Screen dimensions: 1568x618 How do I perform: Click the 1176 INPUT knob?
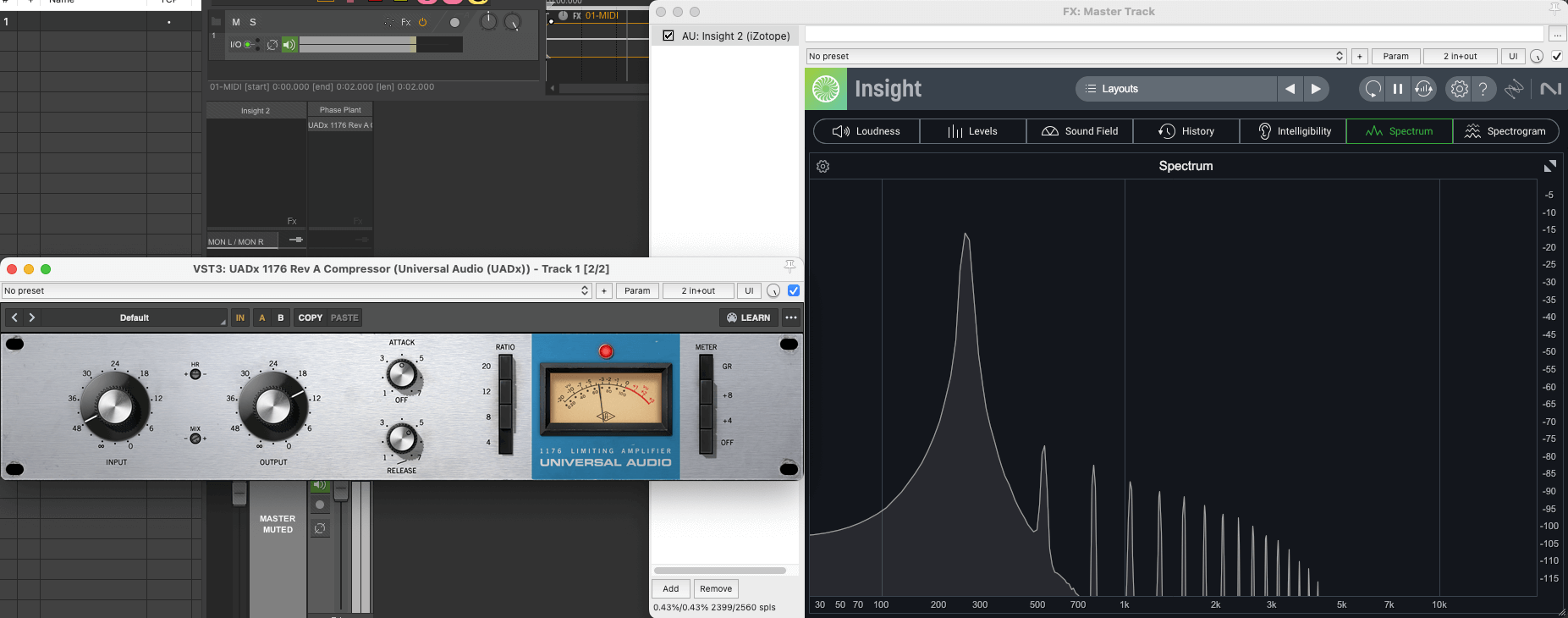(x=115, y=406)
